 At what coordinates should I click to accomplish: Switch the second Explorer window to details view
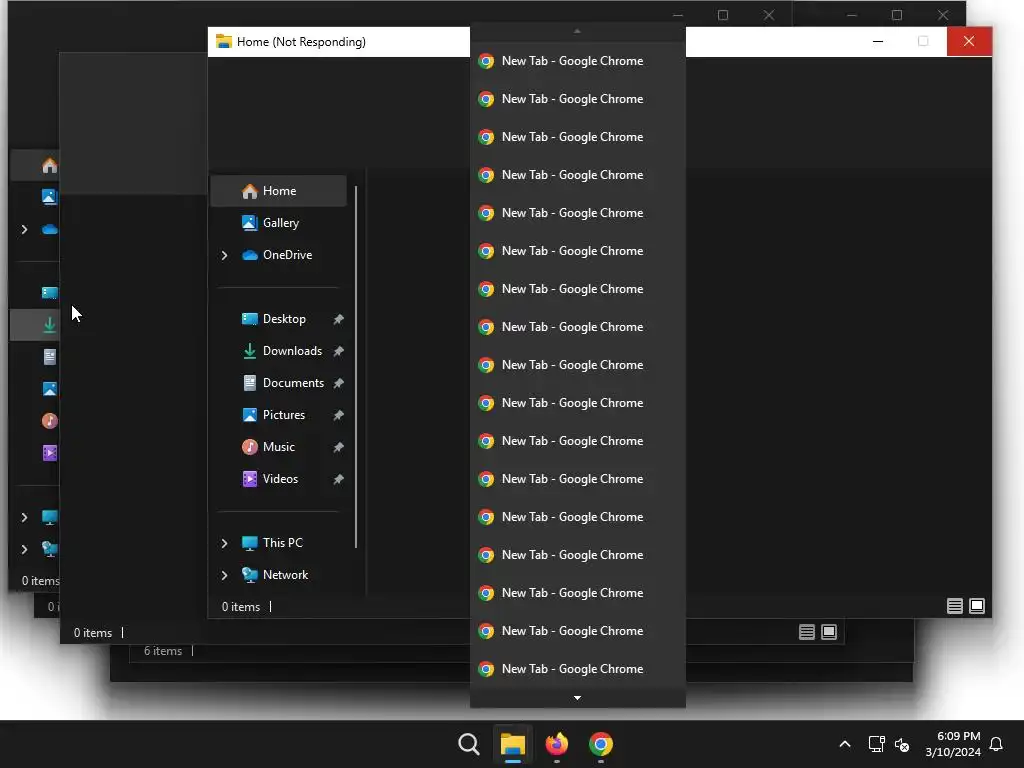pos(807,632)
